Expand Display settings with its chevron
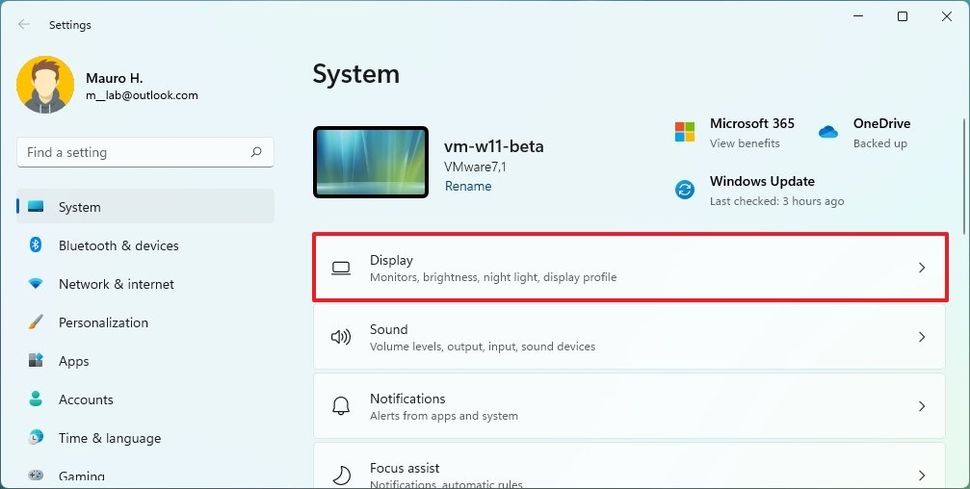Viewport: 970px width, 489px height. tap(922, 267)
